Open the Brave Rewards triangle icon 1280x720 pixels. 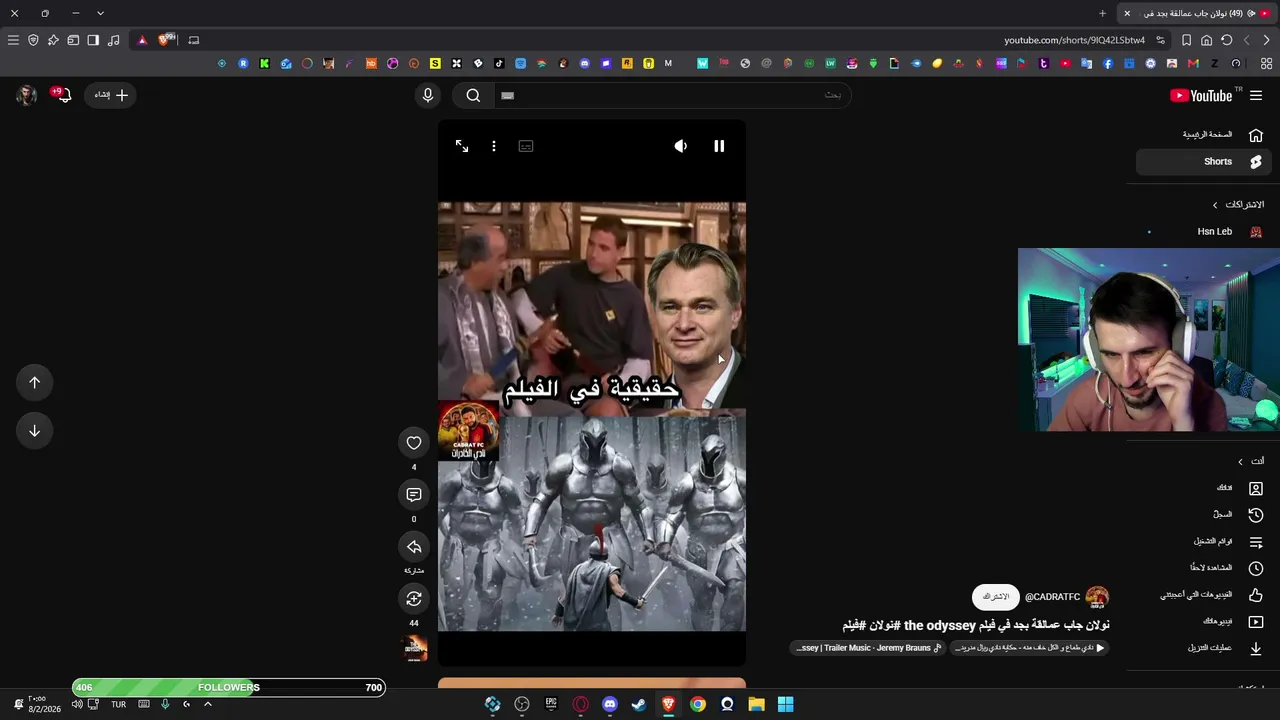tap(142, 40)
